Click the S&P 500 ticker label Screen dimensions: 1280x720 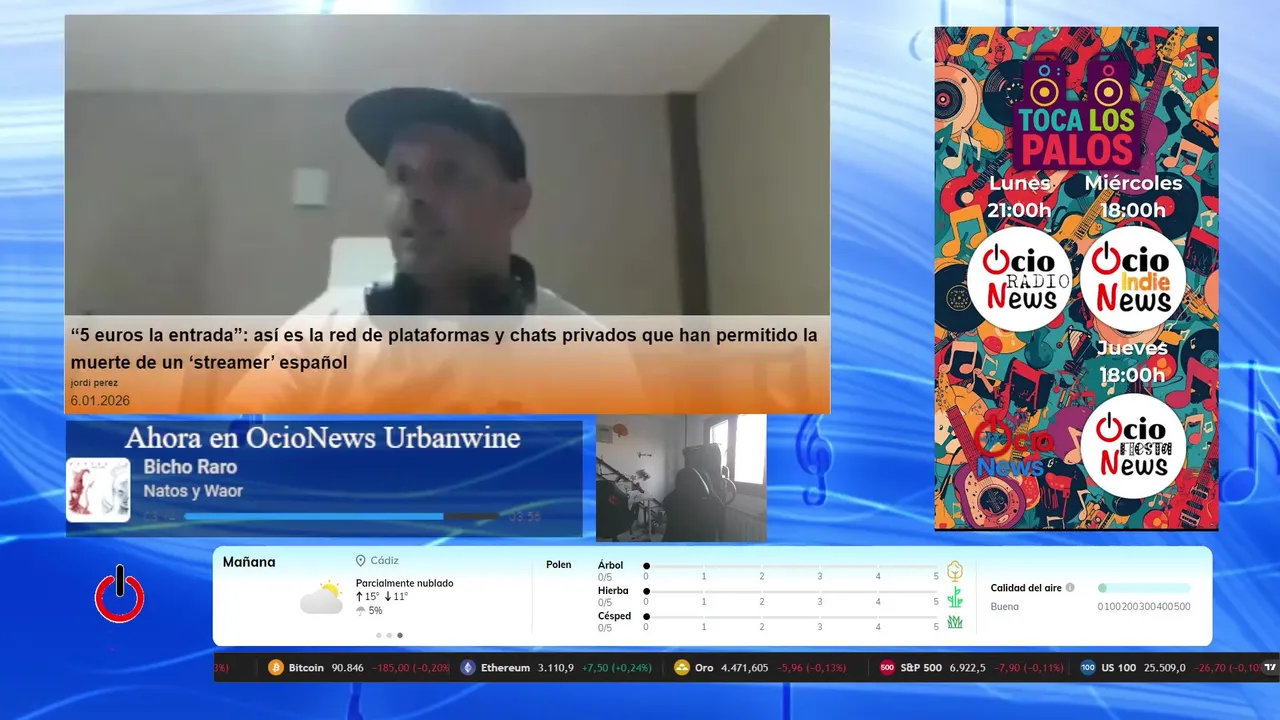pos(921,668)
